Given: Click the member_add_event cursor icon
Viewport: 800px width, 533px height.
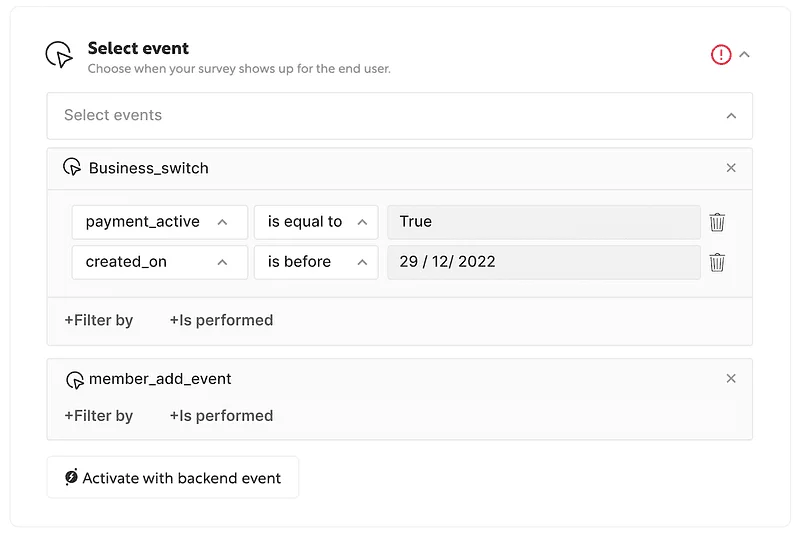Looking at the screenshot, I should pyautogui.click(x=74, y=380).
